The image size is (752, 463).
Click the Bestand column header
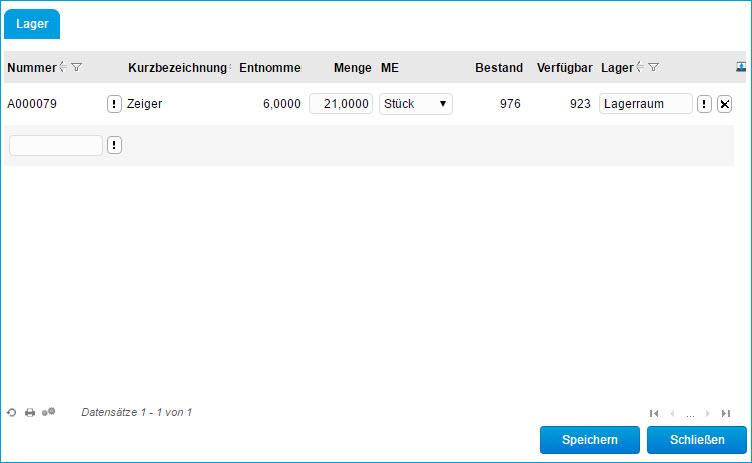tap(499, 68)
